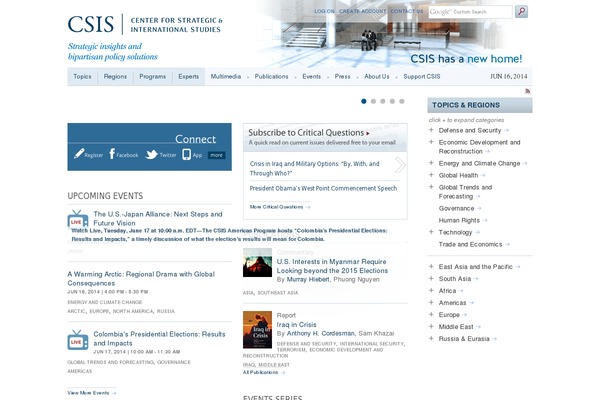Open the Governance topic link
Image resolution: width=600 pixels, height=400 pixels.
[457, 208]
